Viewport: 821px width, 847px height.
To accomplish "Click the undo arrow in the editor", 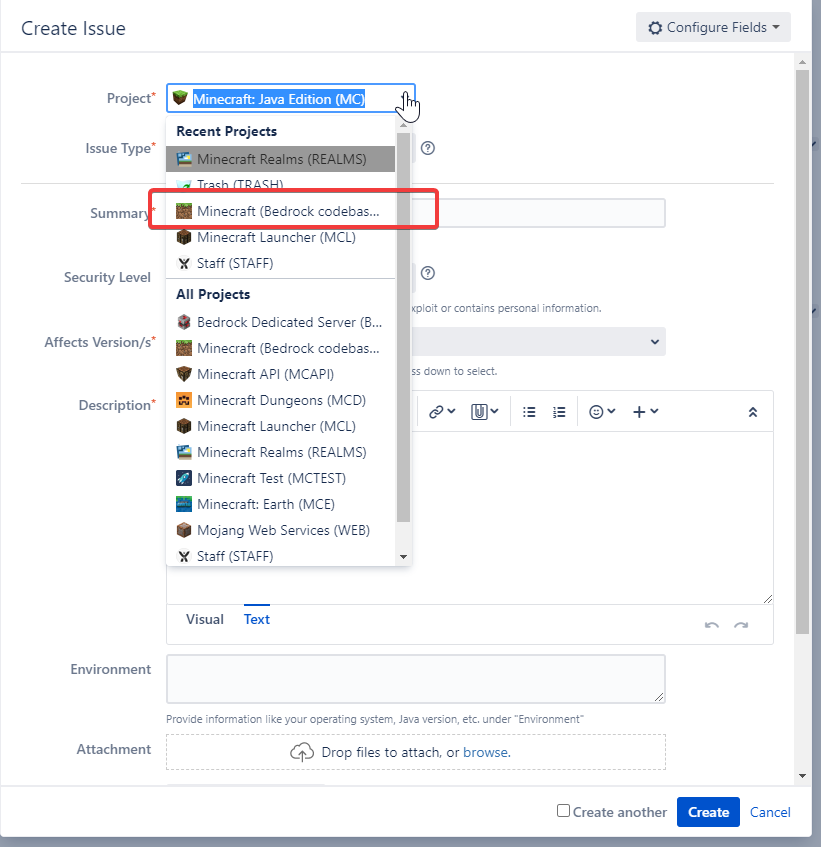I will (712, 626).
